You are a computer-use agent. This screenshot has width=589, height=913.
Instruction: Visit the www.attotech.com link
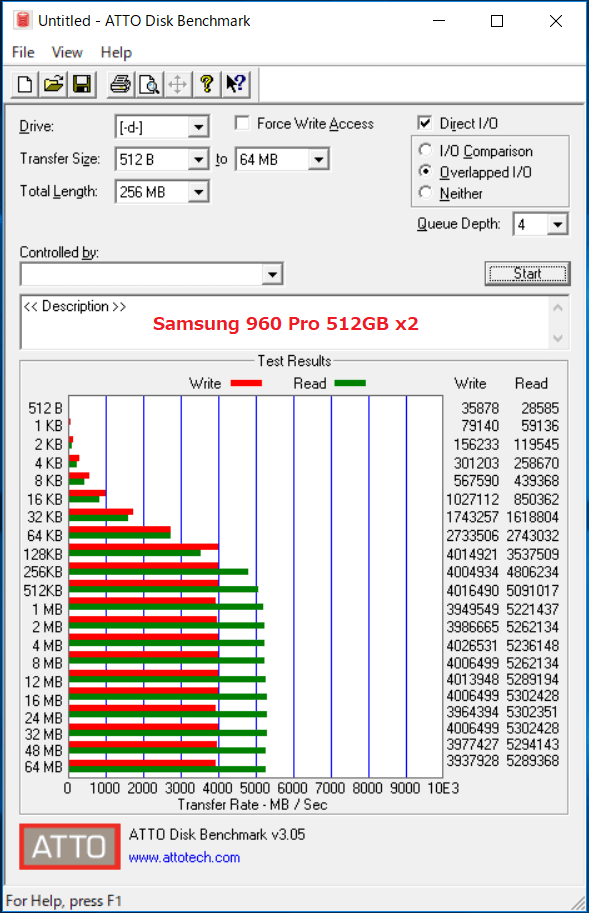(x=184, y=857)
